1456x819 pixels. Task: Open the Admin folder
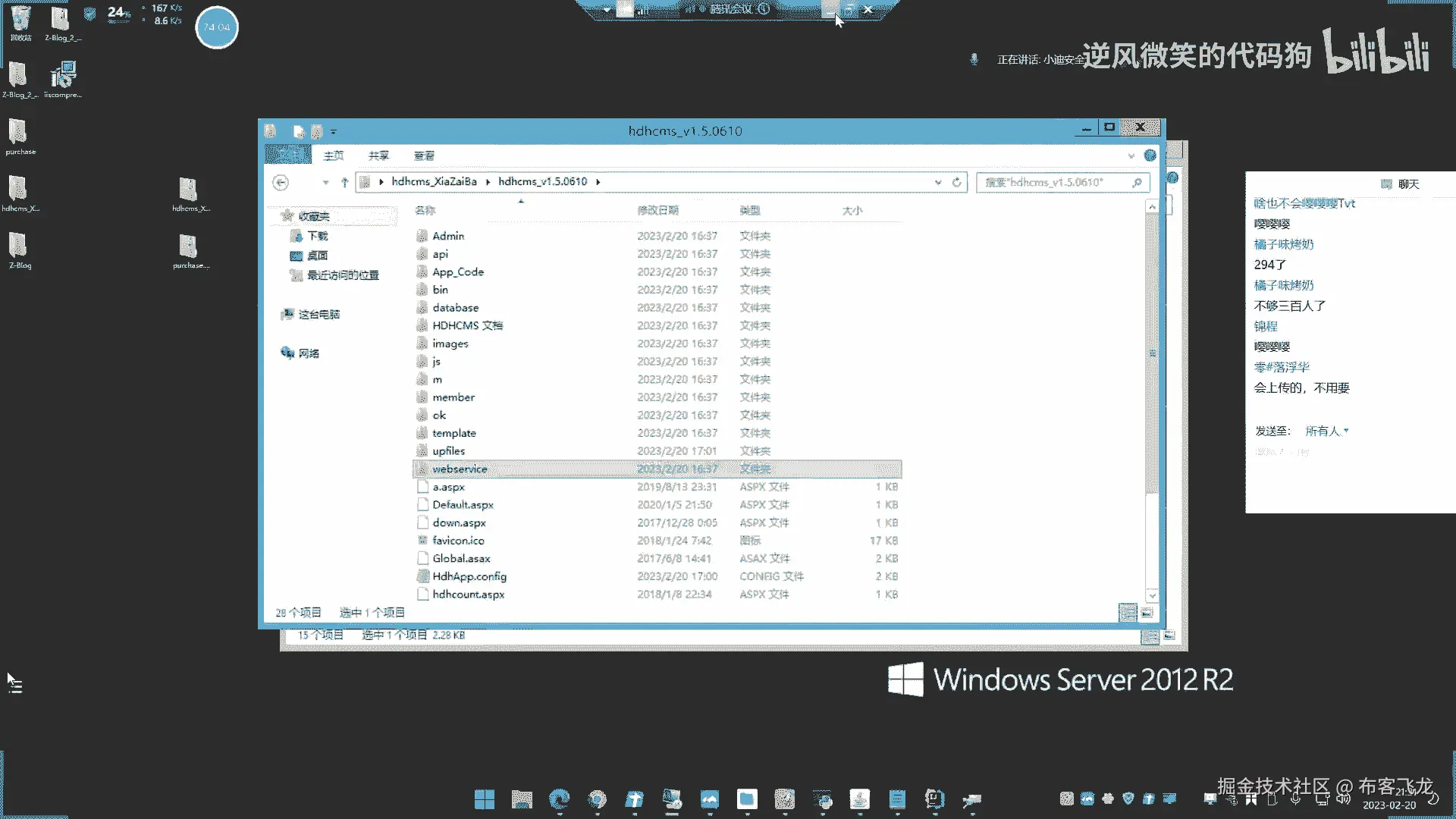point(448,236)
